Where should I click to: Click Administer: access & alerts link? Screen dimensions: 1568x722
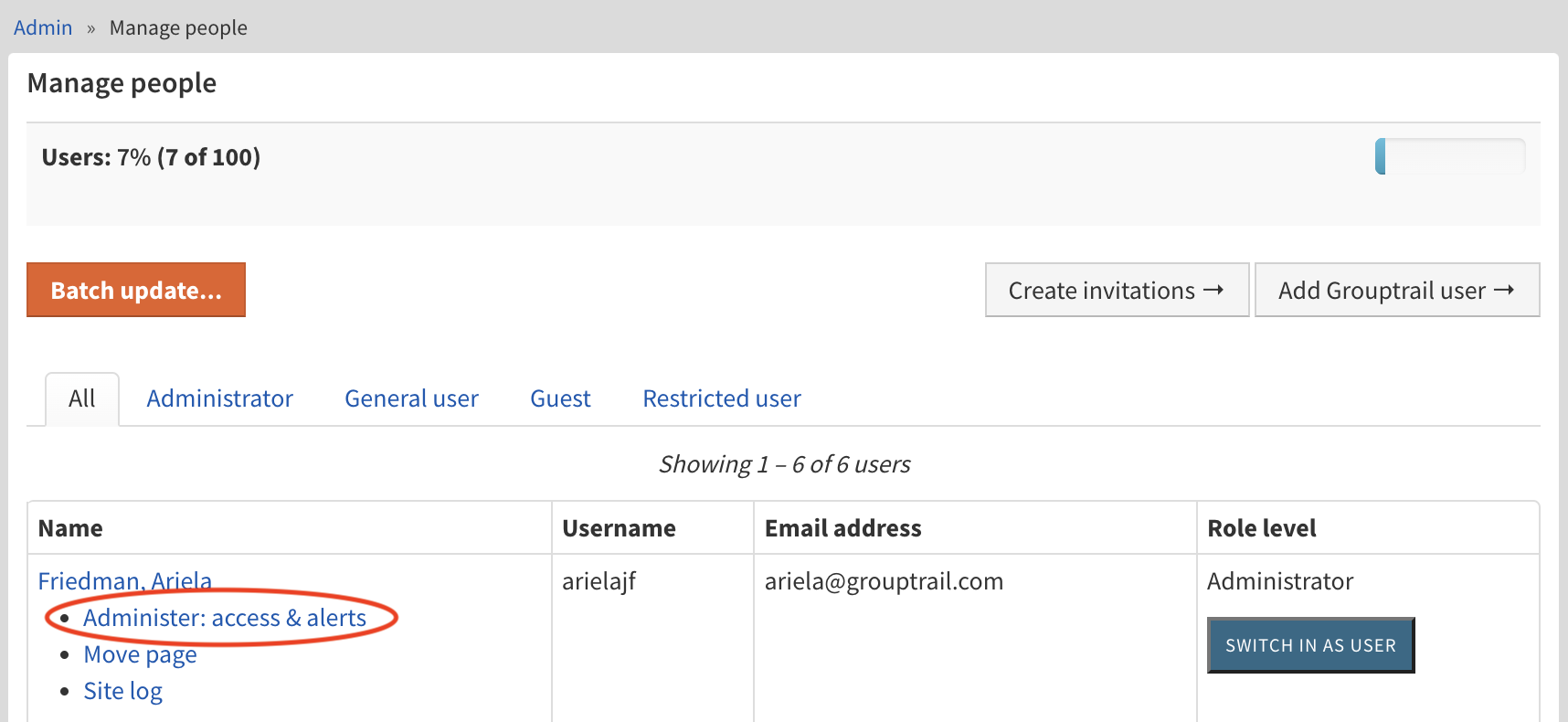[225, 619]
